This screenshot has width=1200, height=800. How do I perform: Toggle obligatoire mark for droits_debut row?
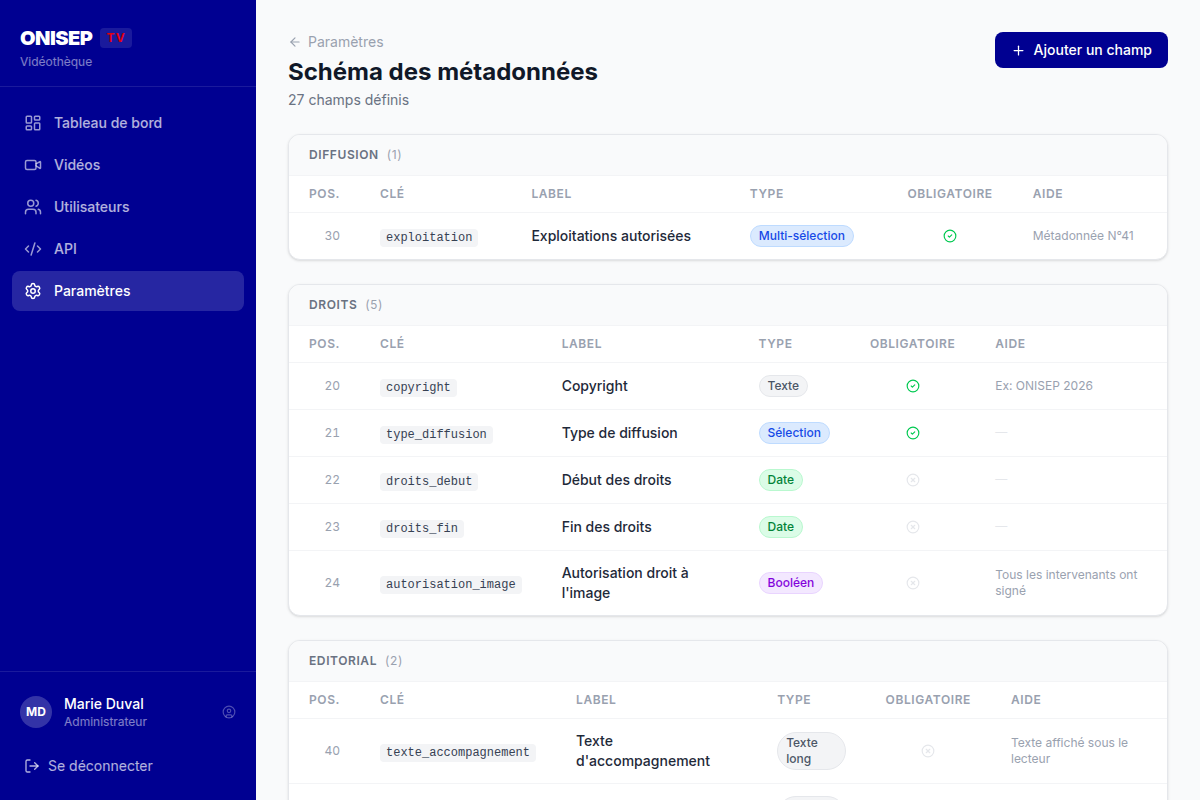point(912,480)
